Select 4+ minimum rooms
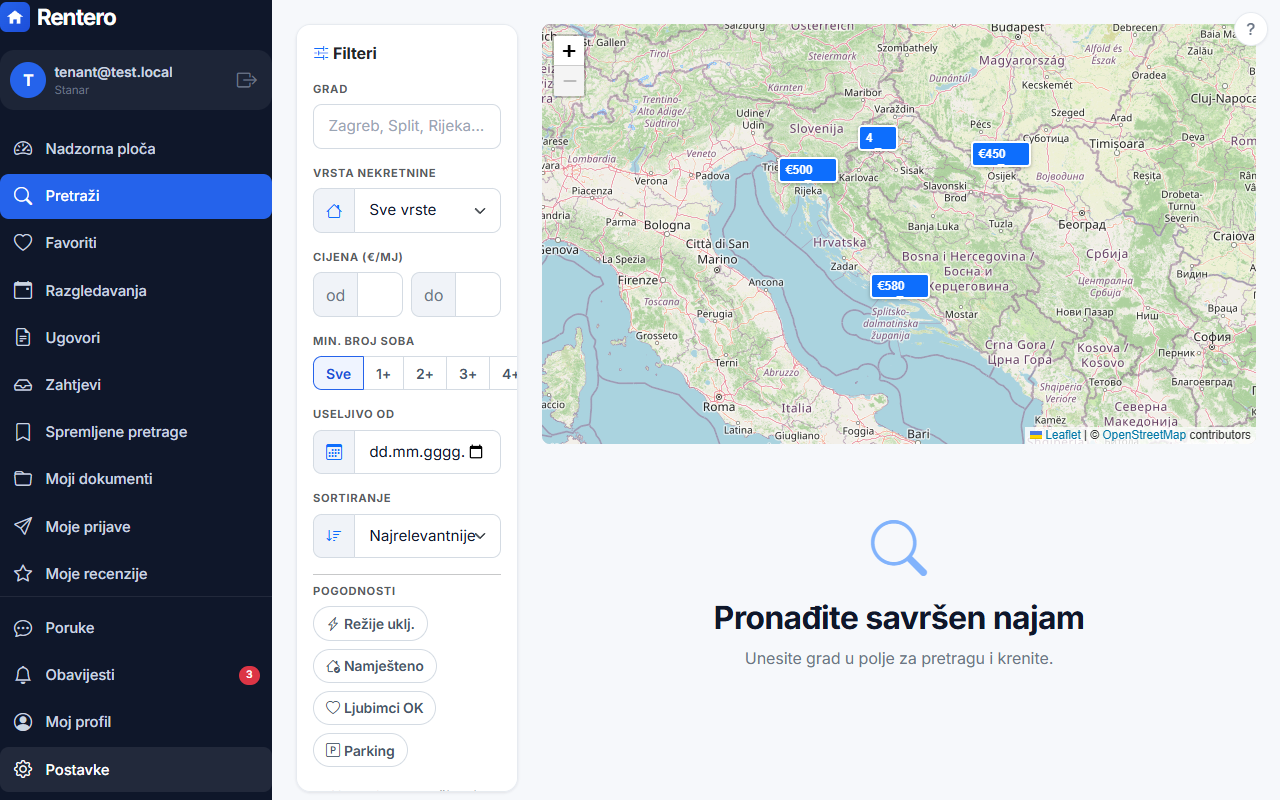 (504, 374)
